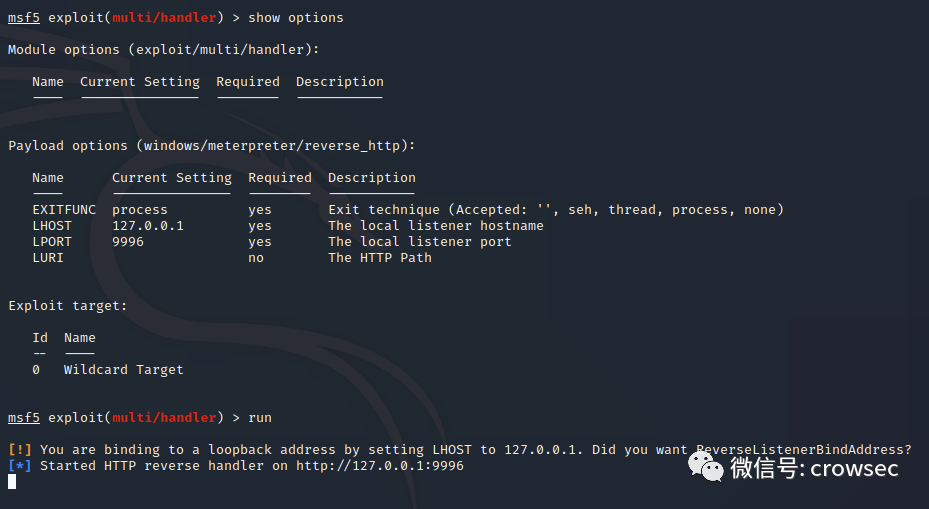This screenshot has height=509, width=929.
Task: Click the 'show options' command text
Action: (295, 18)
